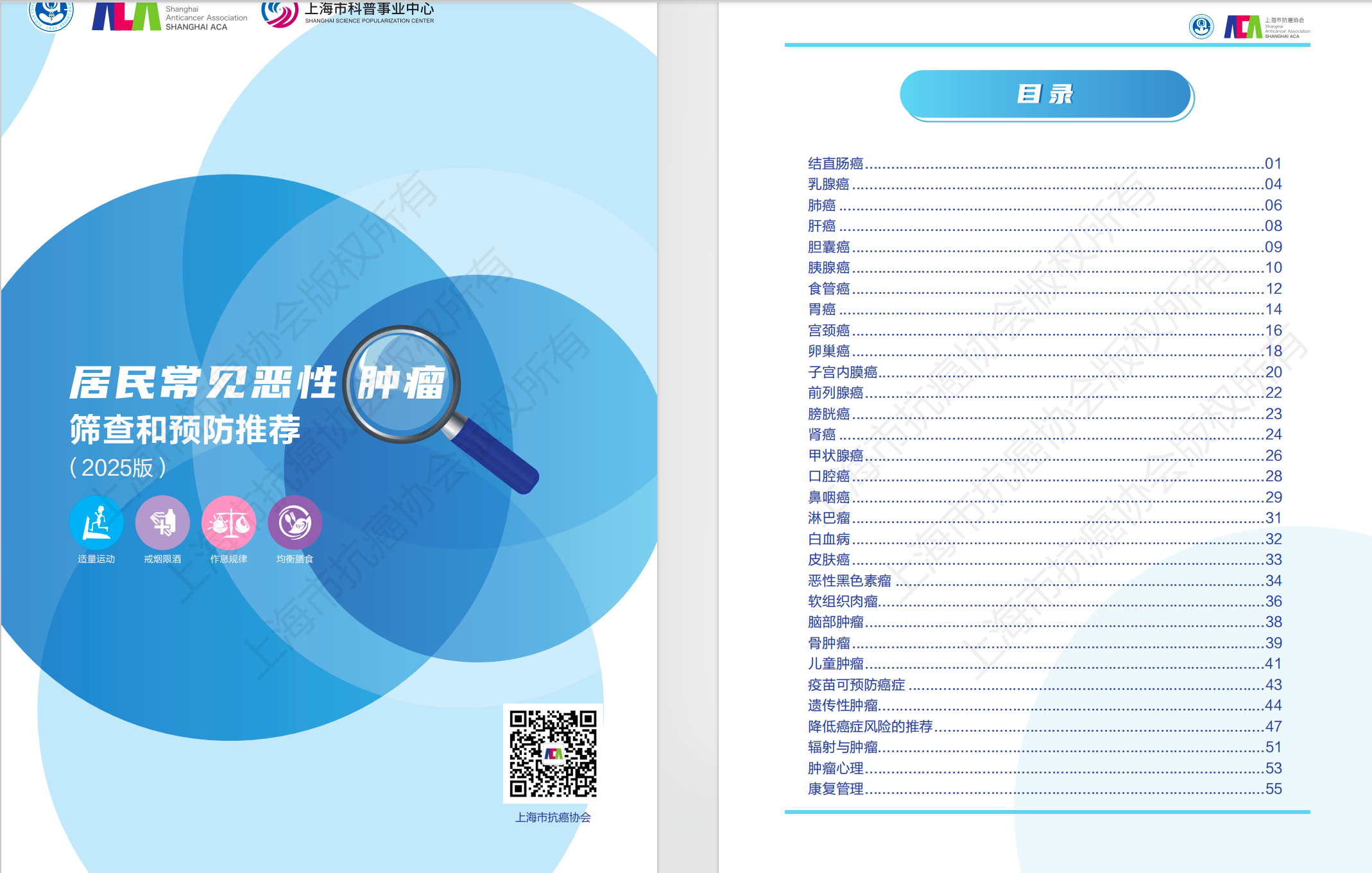Click the purple 均衡膳食 icon
This screenshot has width=1372, height=873.
(295, 523)
